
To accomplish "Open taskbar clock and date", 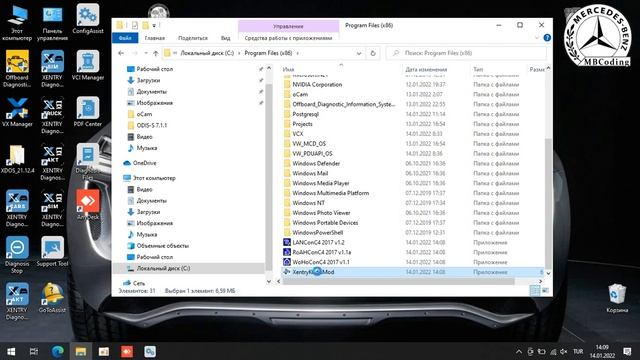I will tap(602, 351).
